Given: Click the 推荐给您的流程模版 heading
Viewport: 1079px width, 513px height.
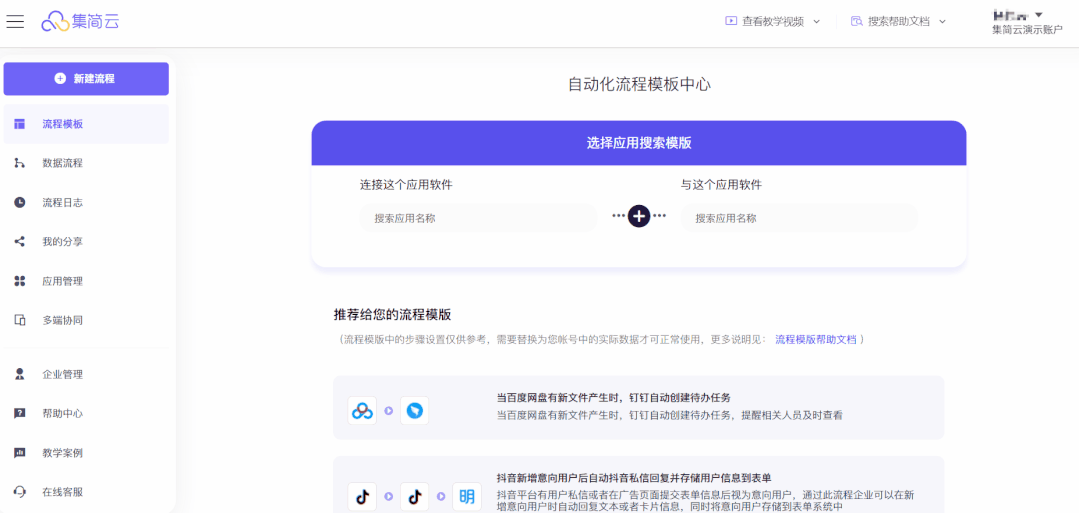Looking at the screenshot, I should tap(392, 315).
